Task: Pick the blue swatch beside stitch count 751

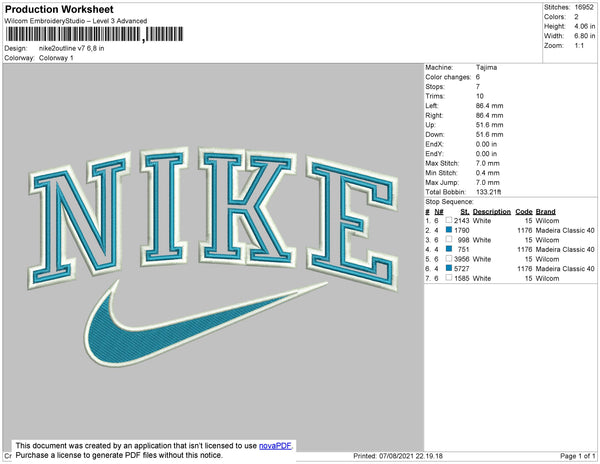Action: click(449, 249)
